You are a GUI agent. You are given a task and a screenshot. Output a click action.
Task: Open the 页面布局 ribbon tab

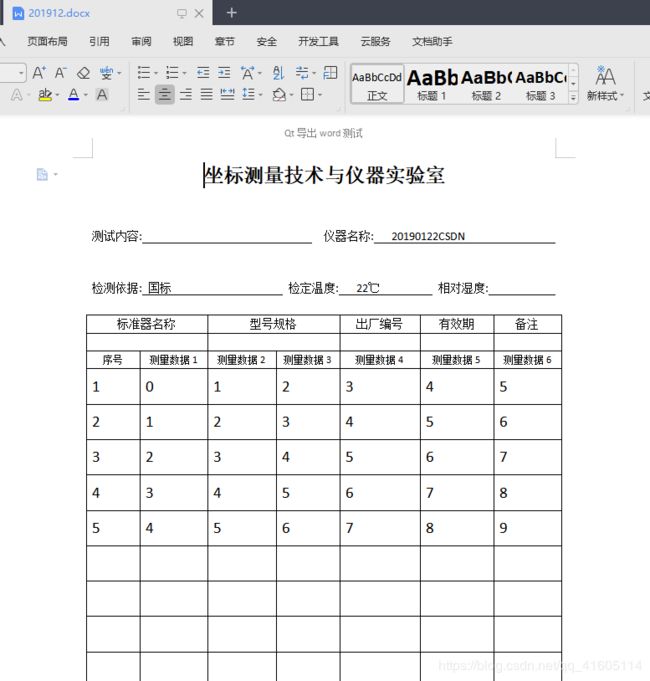(47, 41)
